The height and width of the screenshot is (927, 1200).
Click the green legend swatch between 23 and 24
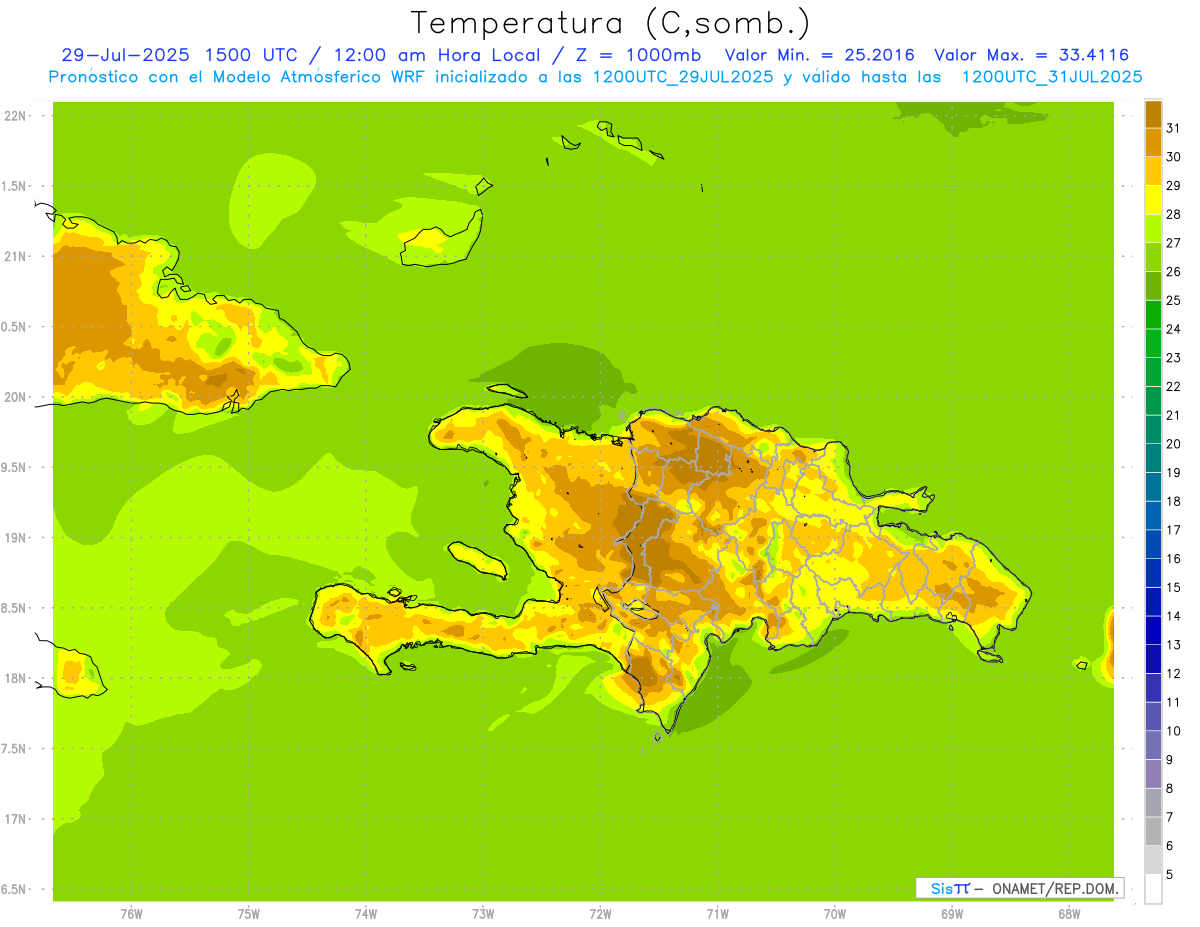(1153, 343)
